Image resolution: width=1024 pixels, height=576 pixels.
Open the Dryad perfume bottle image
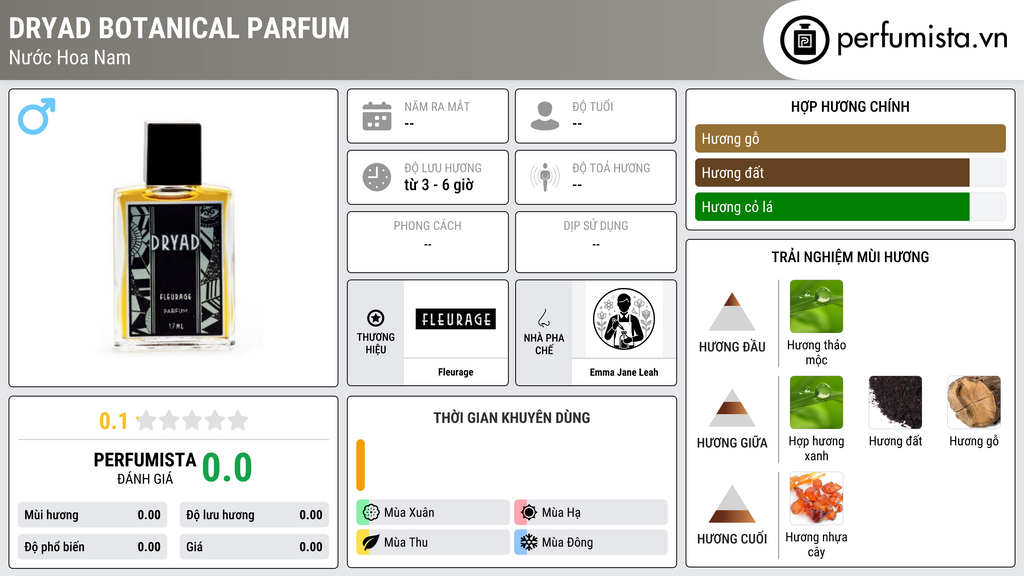[x=174, y=237]
